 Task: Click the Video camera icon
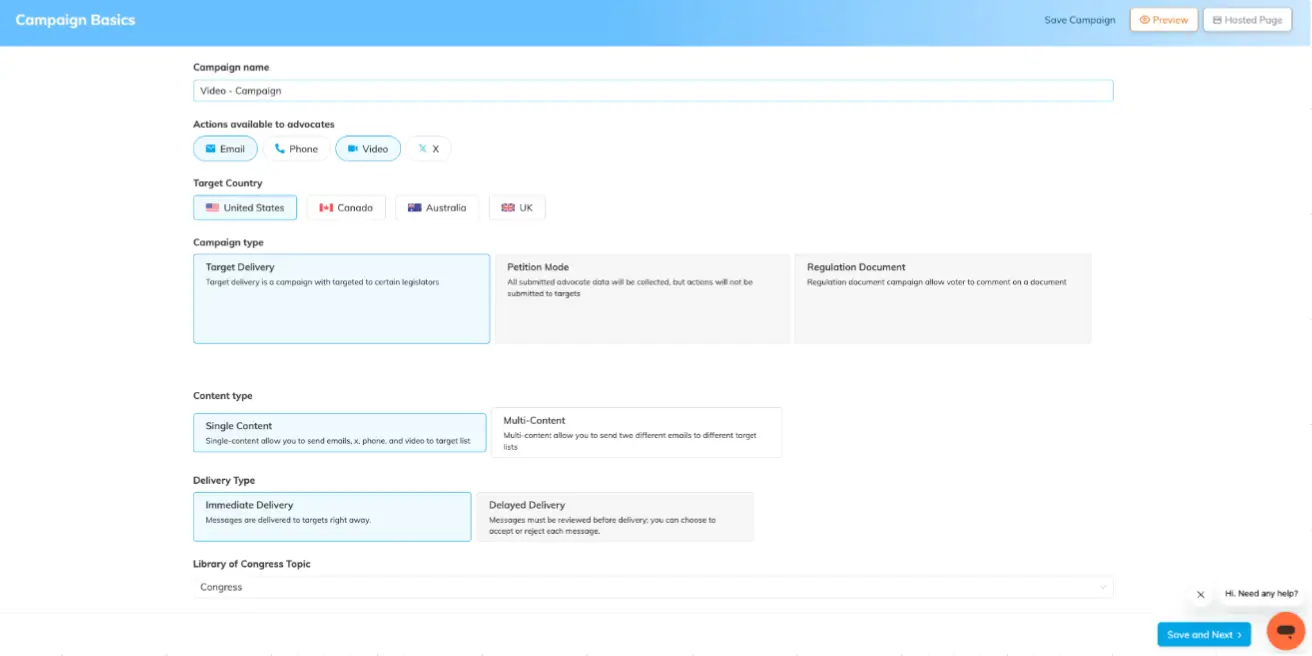[x=352, y=149]
